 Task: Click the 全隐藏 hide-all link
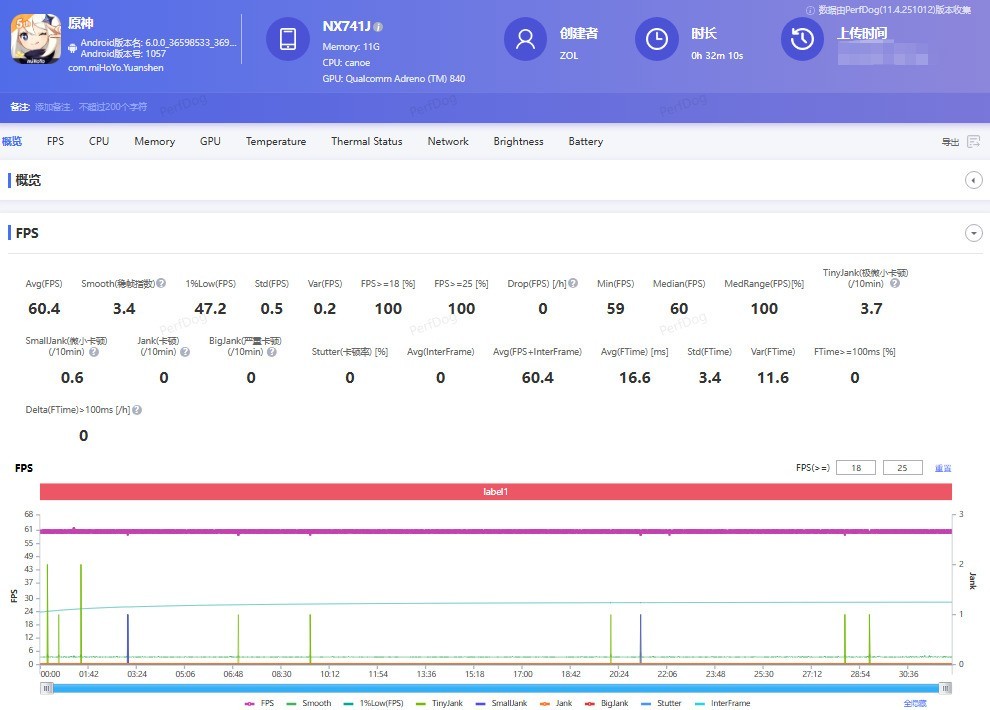[x=915, y=703]
